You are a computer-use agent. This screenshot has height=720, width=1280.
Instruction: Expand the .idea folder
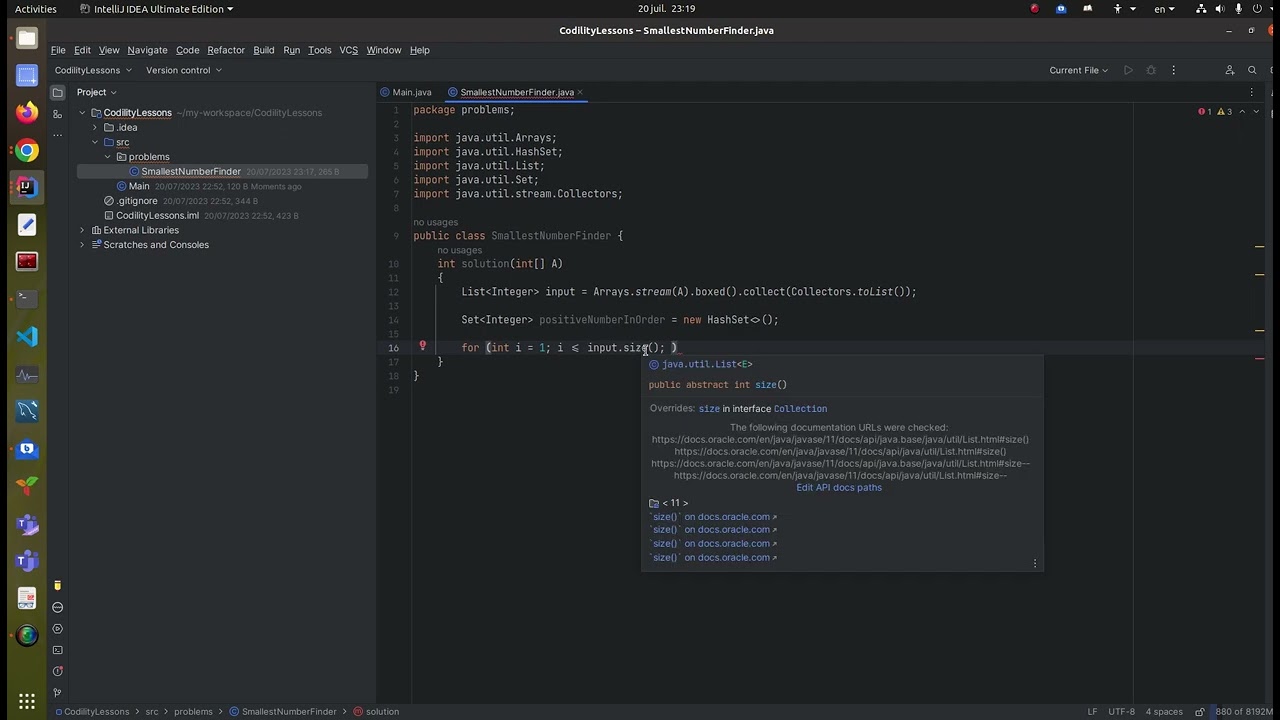(x=95, y=128)
